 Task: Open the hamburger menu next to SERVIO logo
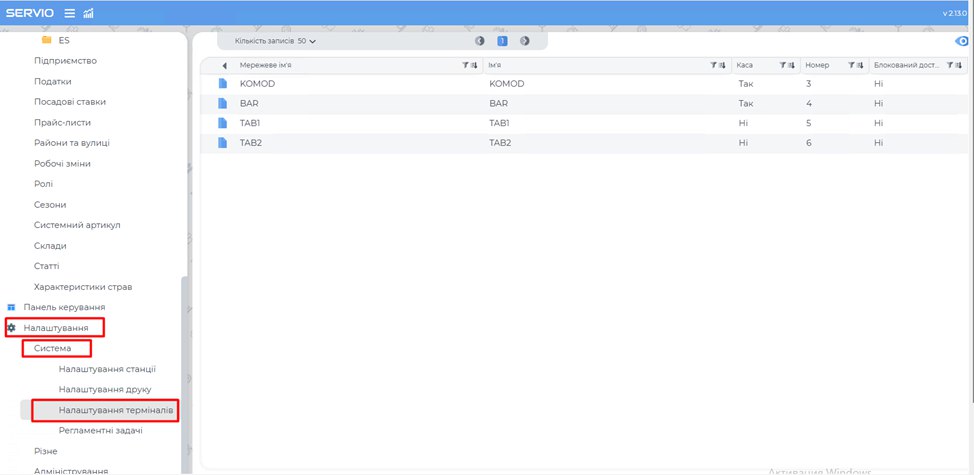point(70,13)
